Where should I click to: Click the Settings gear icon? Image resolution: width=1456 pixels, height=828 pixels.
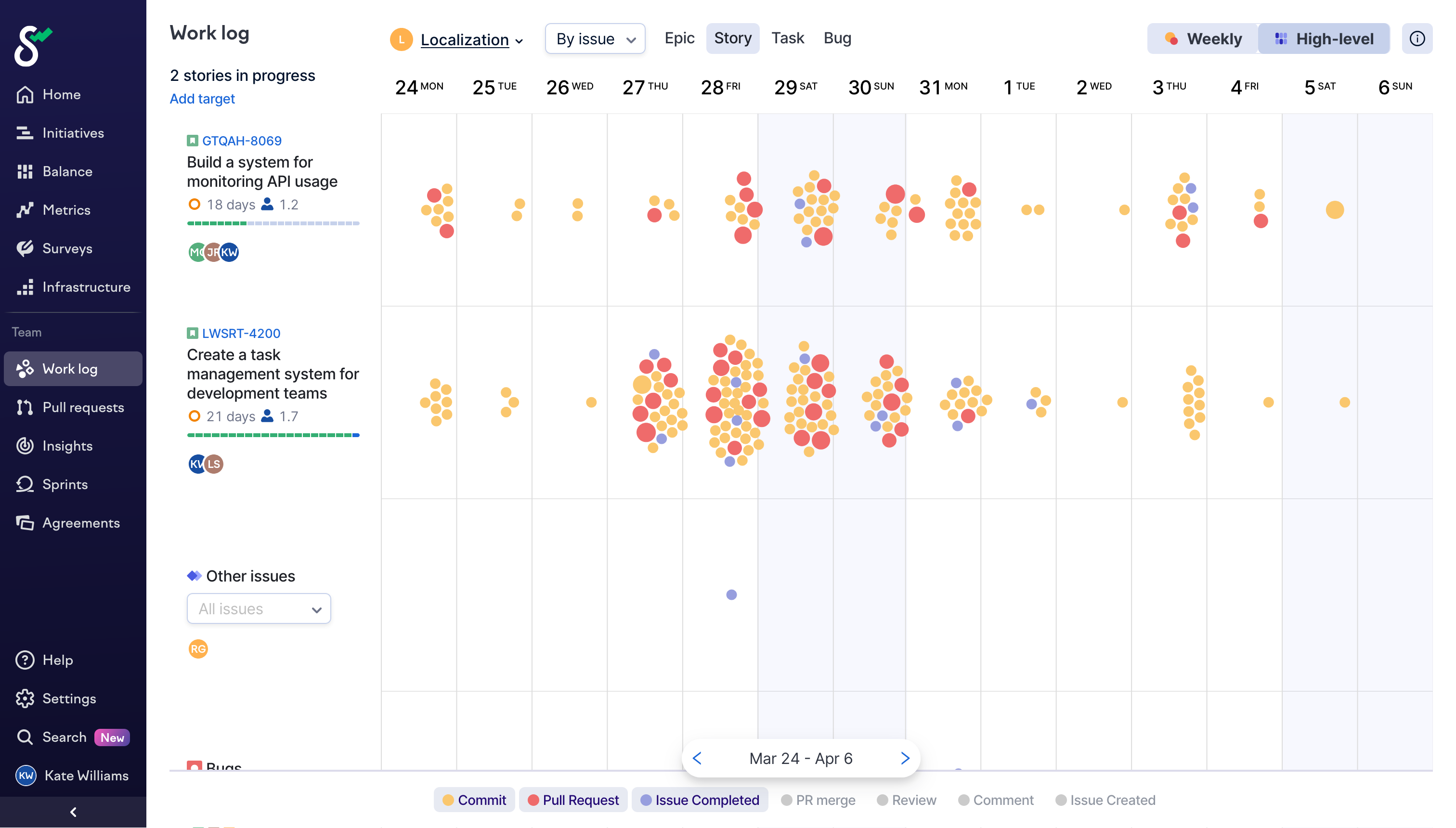point(25,699)
